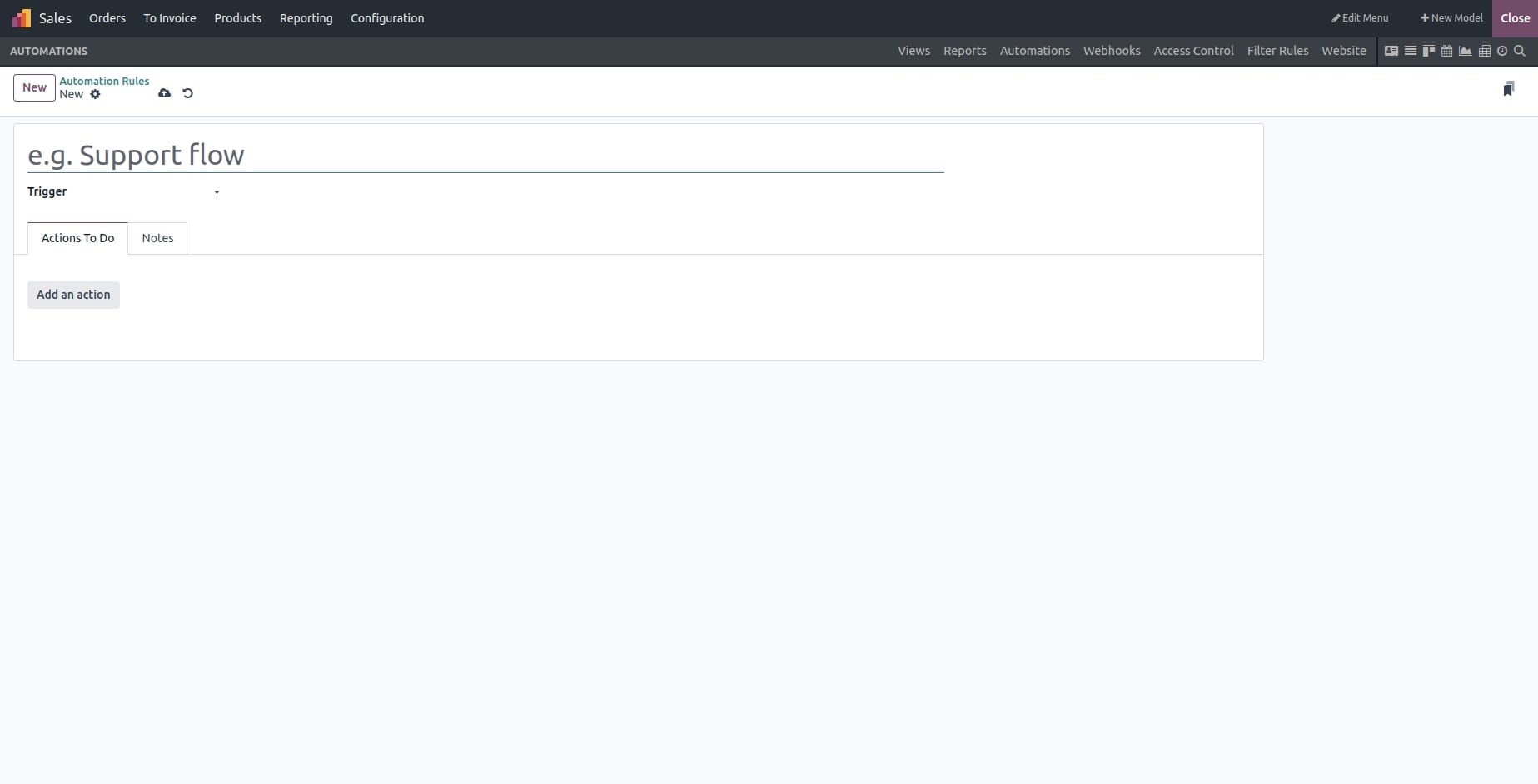Click the cloud save icon
The height and width of the screenshot is (784, 1538).
click(x=164, y=93)
